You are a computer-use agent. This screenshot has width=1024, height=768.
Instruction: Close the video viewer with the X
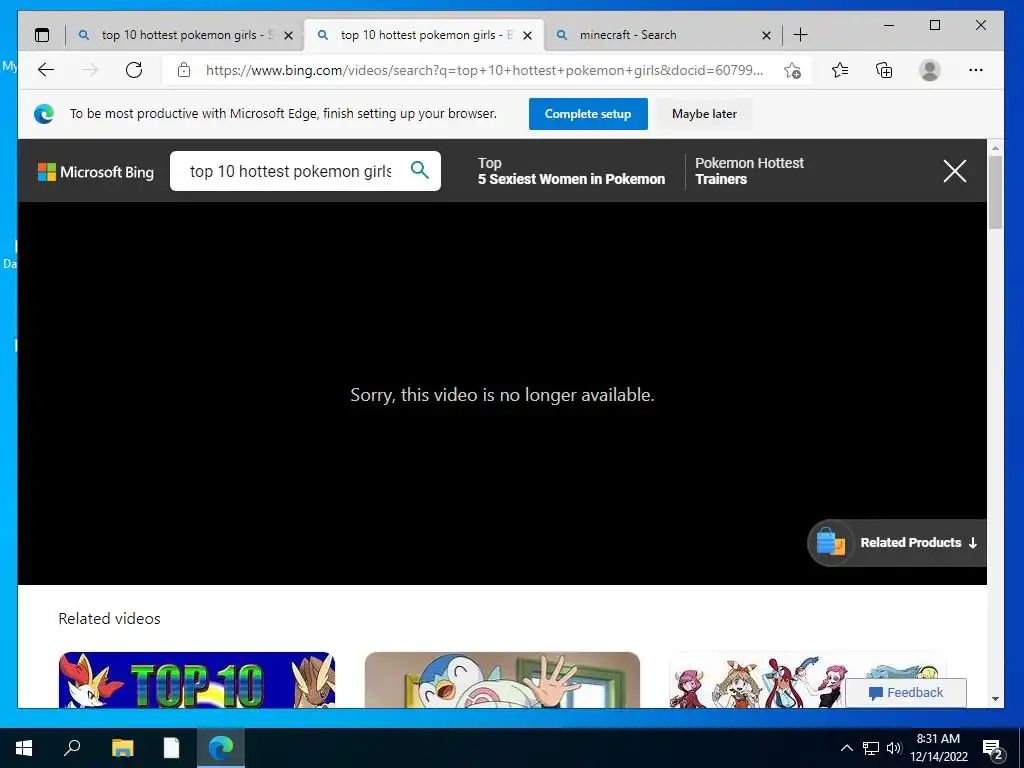(955, 171)
